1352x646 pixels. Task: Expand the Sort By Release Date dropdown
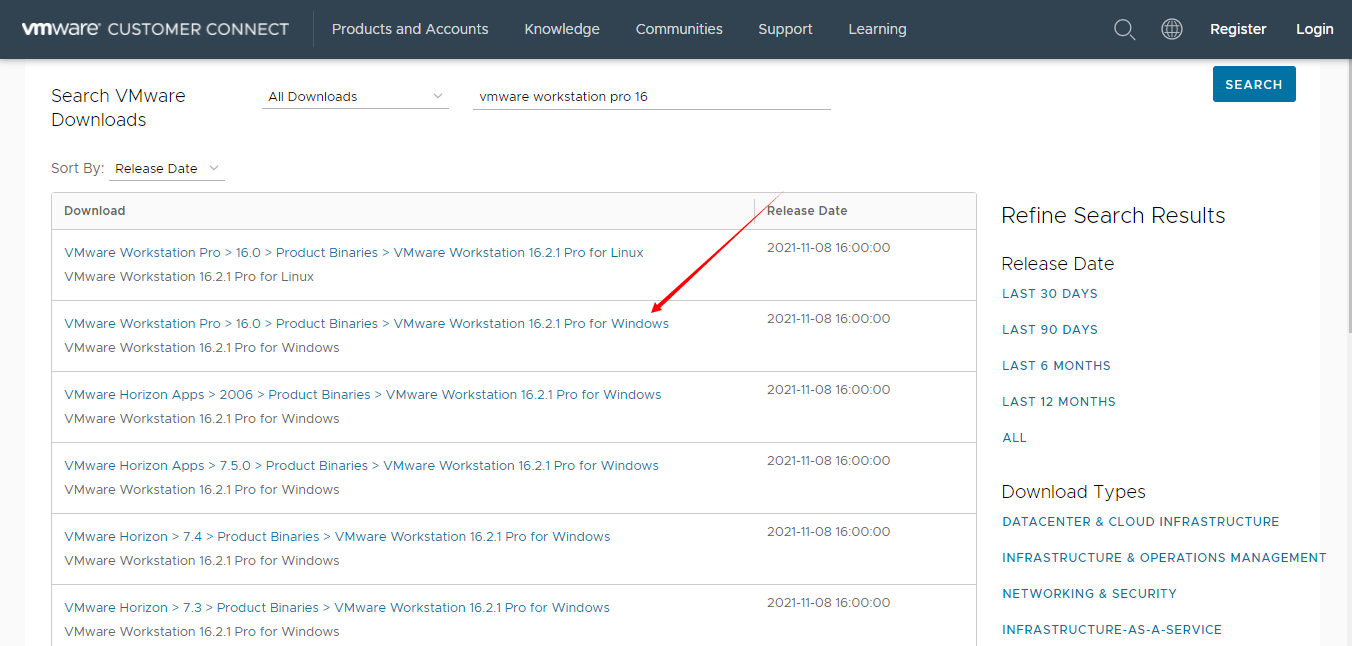167,168
